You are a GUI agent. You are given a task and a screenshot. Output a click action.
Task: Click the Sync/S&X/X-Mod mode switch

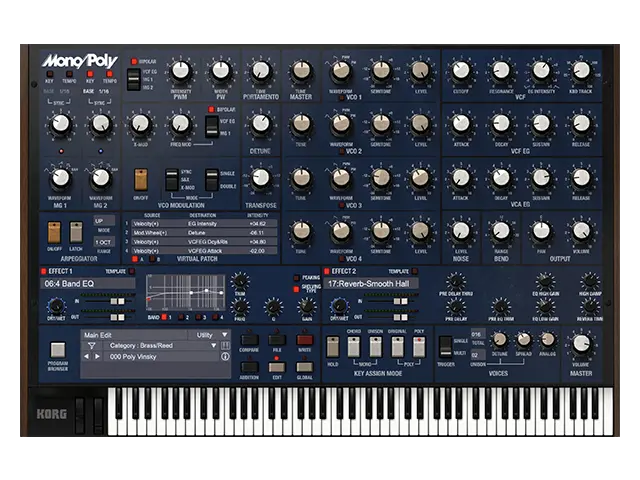pyautogui.click(x=172, y=180)
